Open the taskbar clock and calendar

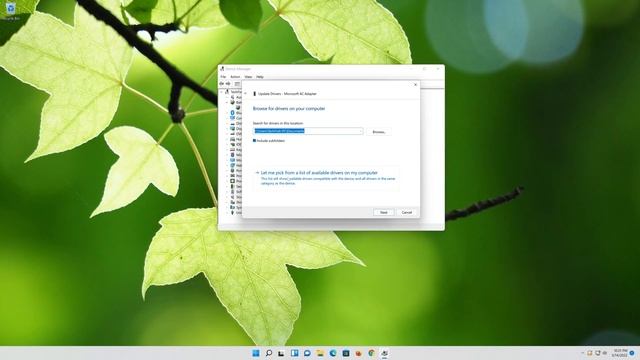(620, 353)
